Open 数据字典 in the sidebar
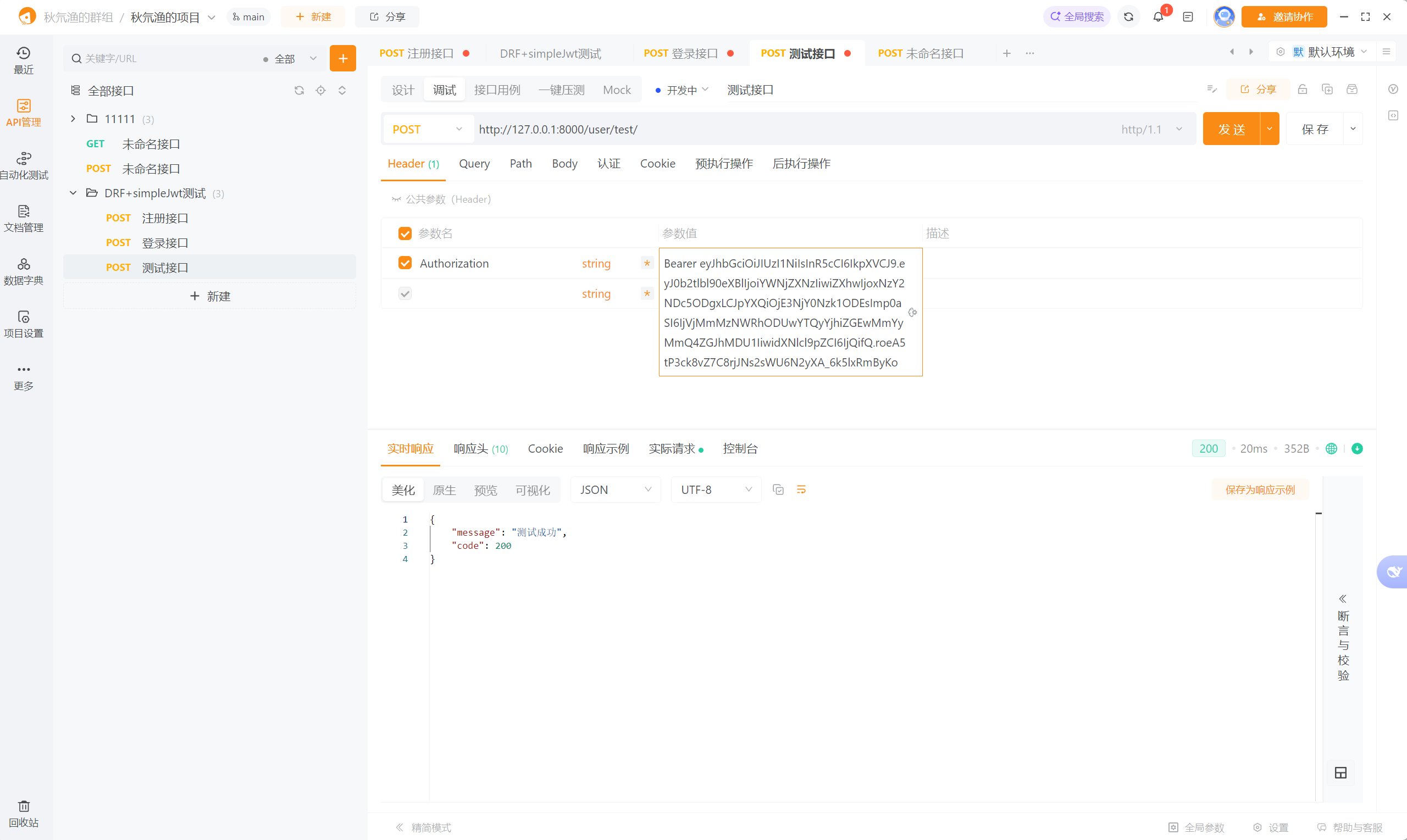This screenshot has width=1407, height=840. tap(23, 271)
